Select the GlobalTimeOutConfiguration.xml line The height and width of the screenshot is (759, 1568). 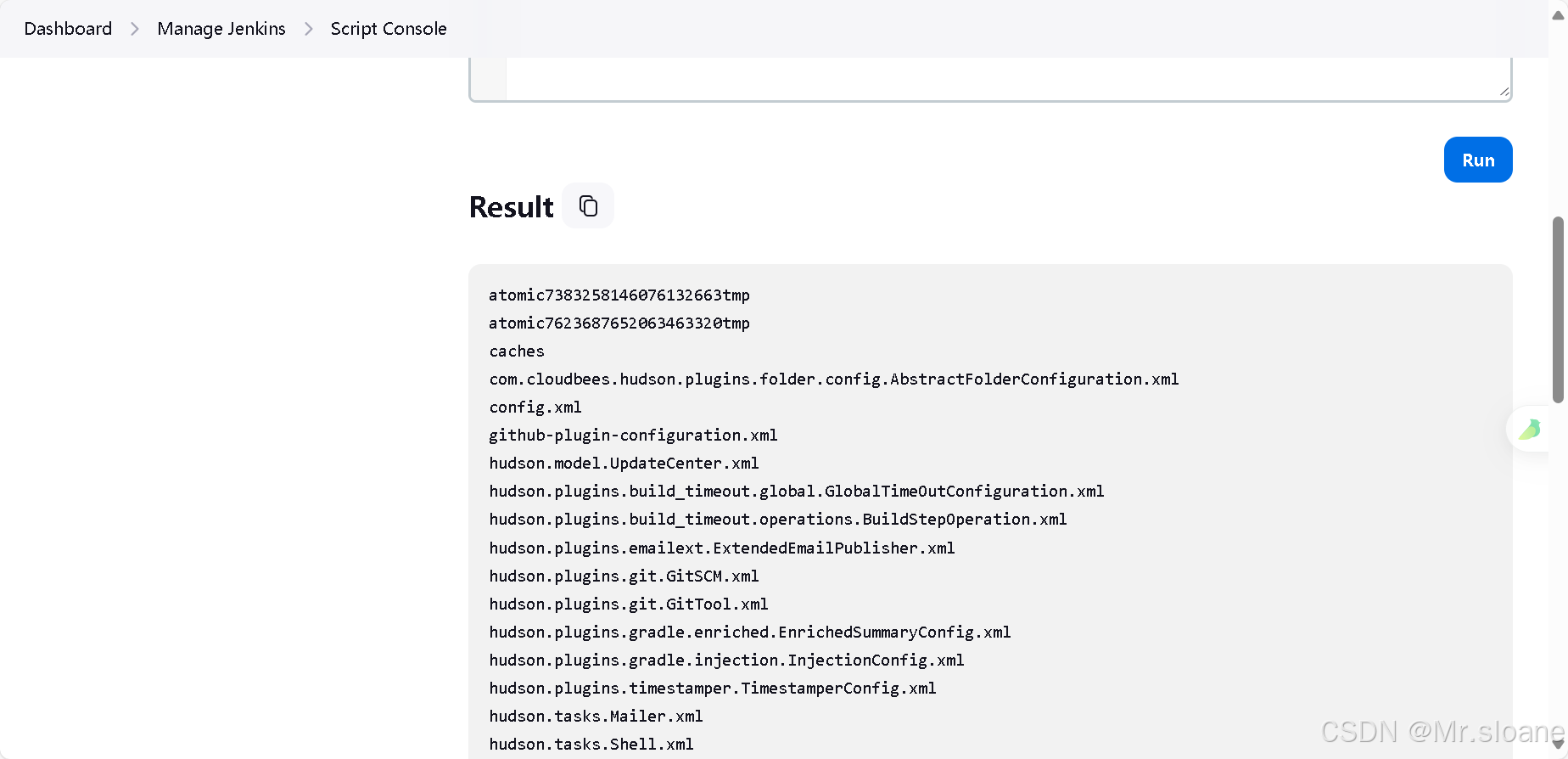797,492
